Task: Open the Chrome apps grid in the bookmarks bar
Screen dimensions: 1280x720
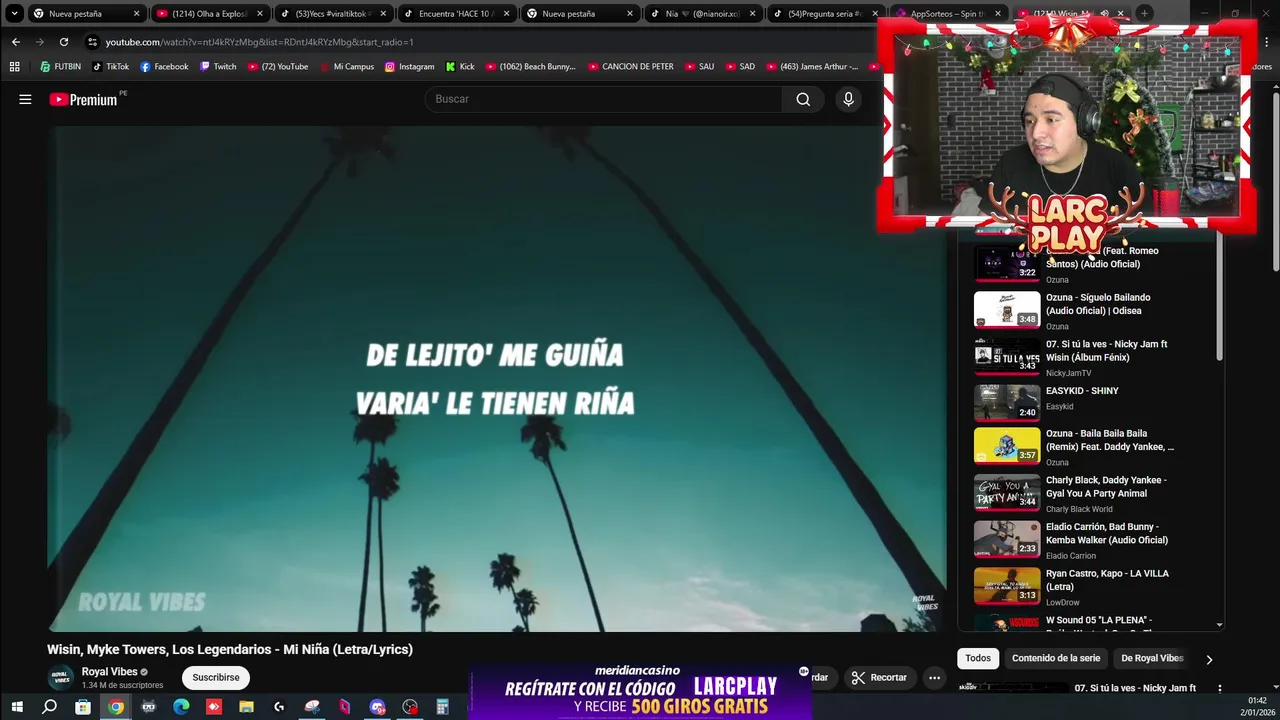Action: (x=14, y=67)
